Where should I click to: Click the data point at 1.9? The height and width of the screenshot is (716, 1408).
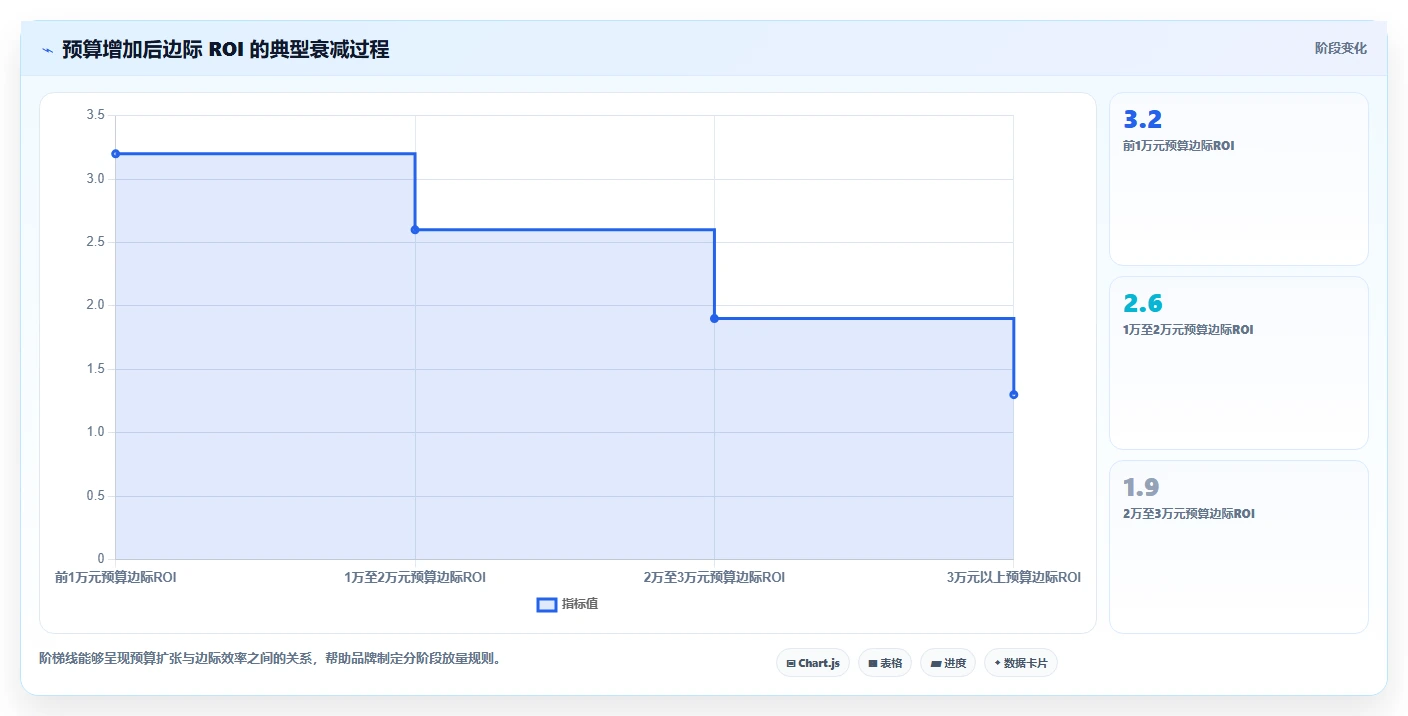[714, 318]
